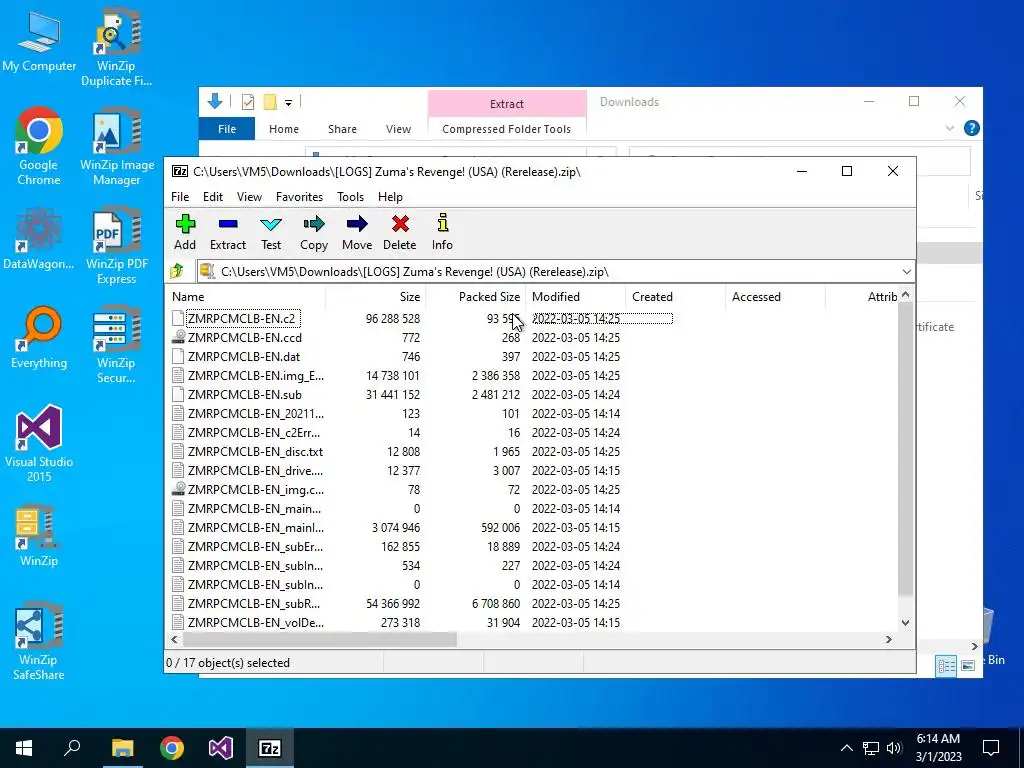Image resolution: width=1024 pixels, height=768 pixels.
Task: Open the volume speaker tray icon
Action: (x=895, y=748)
